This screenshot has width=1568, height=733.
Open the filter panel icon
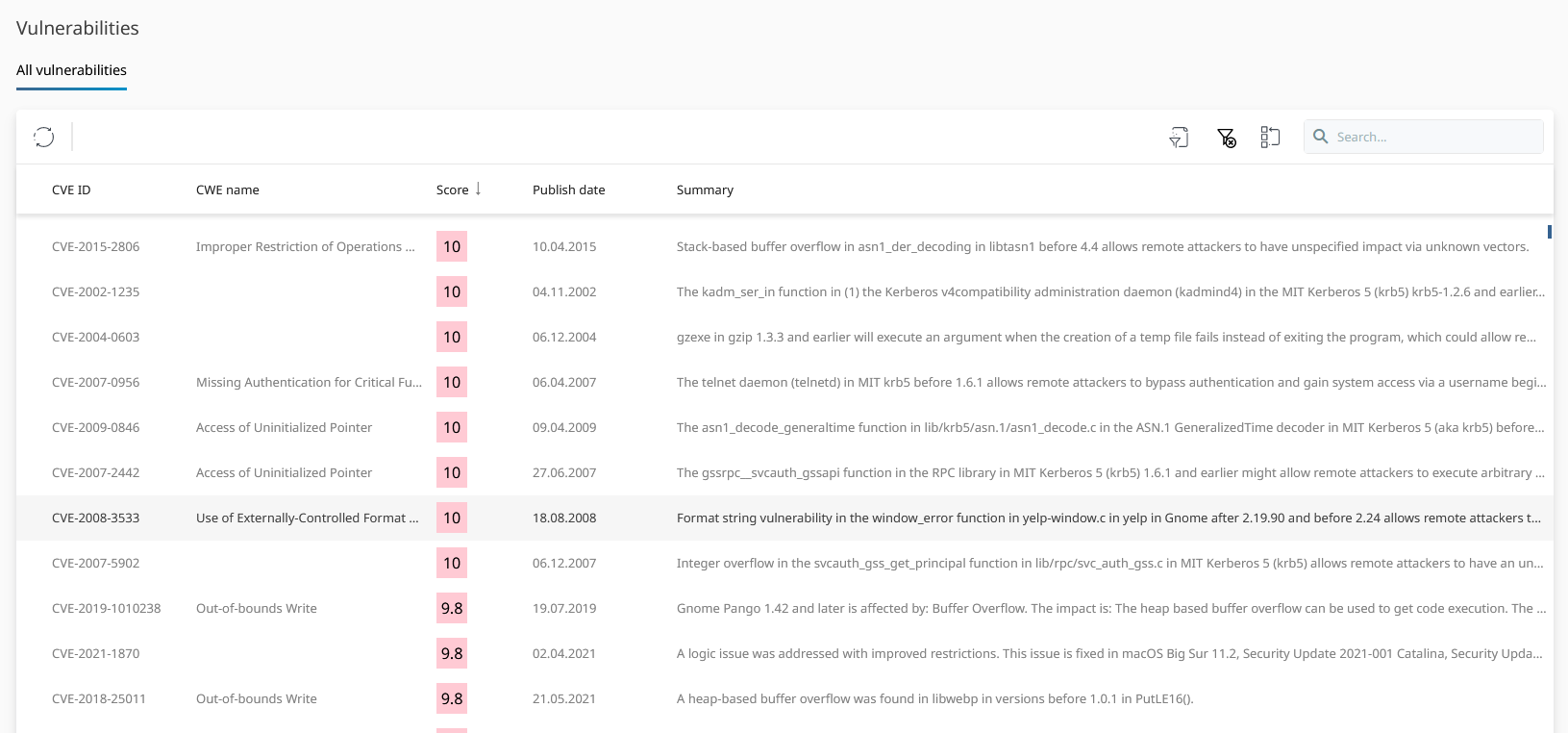1179,138
